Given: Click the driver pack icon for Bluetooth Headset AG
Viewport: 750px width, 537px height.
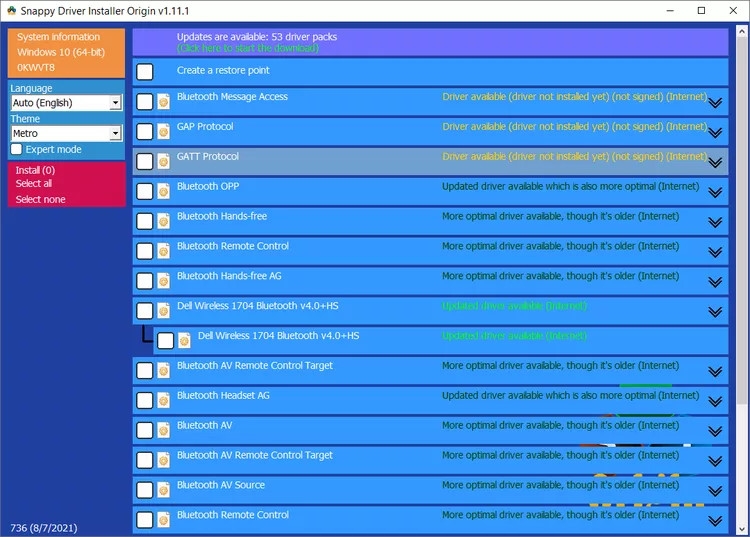Looking at the screenshot, I should pyautogui.click(x=164, y=400).
